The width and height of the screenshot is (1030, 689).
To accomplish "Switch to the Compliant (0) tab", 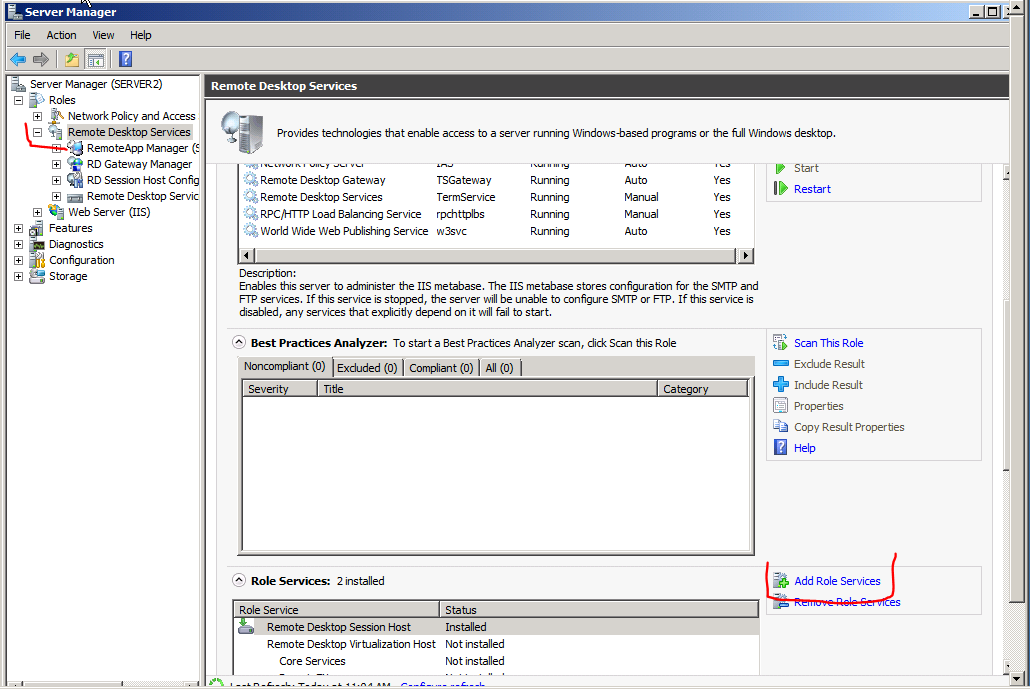I will 441,368.
